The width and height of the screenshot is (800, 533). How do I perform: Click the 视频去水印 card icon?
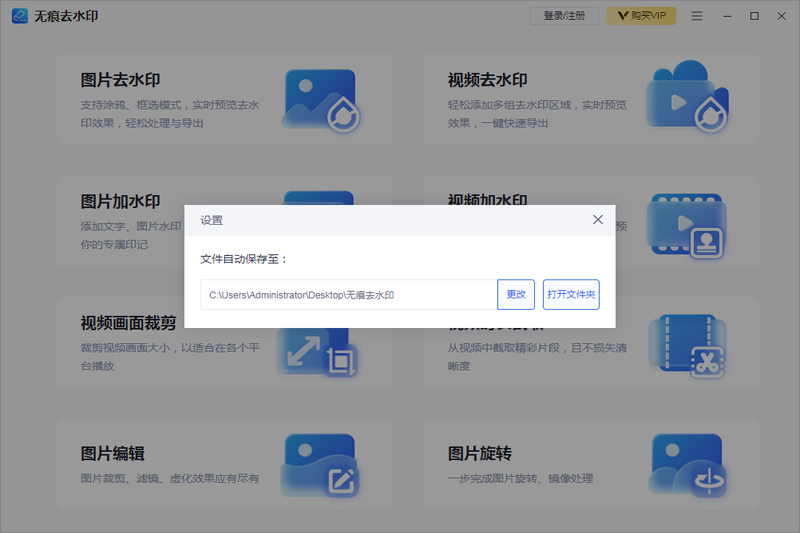click(688, 100)
